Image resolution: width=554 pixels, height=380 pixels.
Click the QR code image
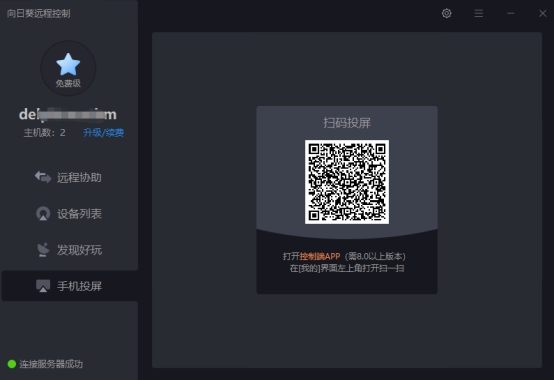(x=347, y=182)
